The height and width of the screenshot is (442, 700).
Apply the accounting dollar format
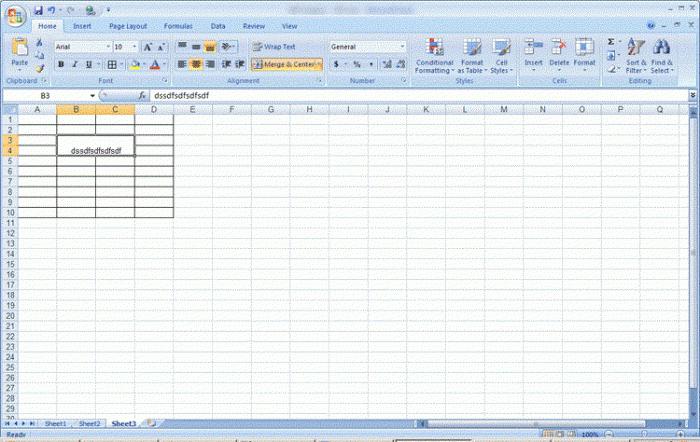click(336, 65)
